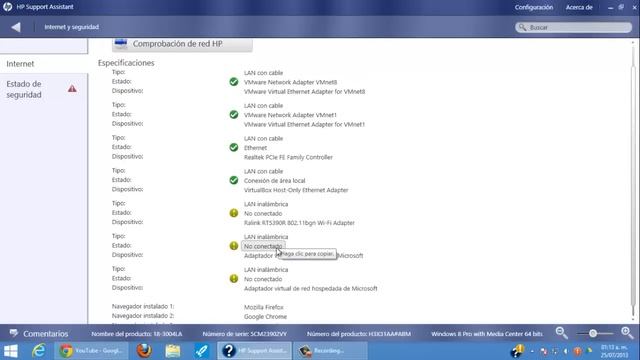The height and width of the screenshot is (360, 640).
Task: Open the Windows Start button
Action: [11, 351]
